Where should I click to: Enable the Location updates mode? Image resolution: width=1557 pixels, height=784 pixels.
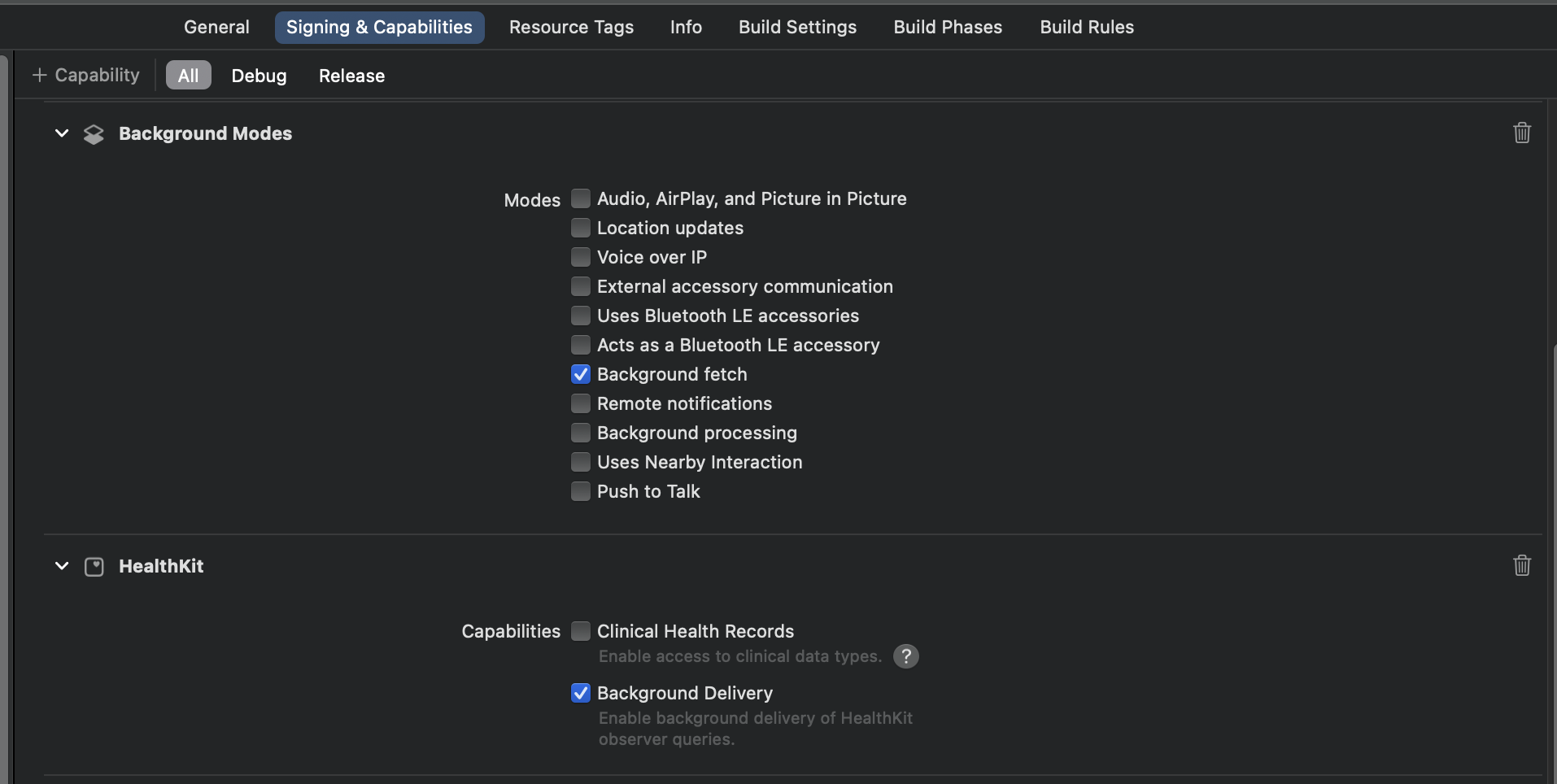point(580,228)
